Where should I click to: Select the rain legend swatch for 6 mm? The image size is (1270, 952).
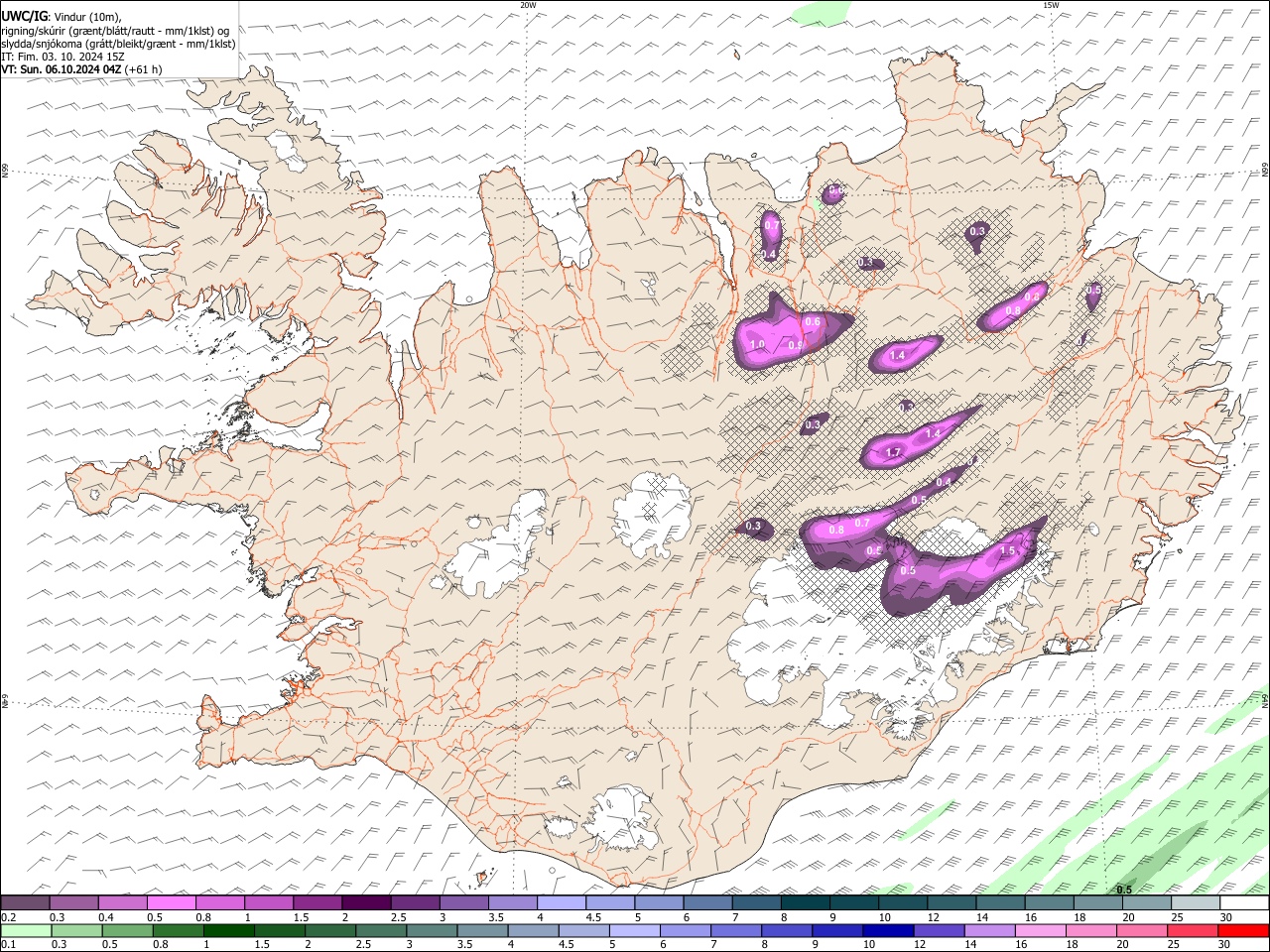(686, 930)
